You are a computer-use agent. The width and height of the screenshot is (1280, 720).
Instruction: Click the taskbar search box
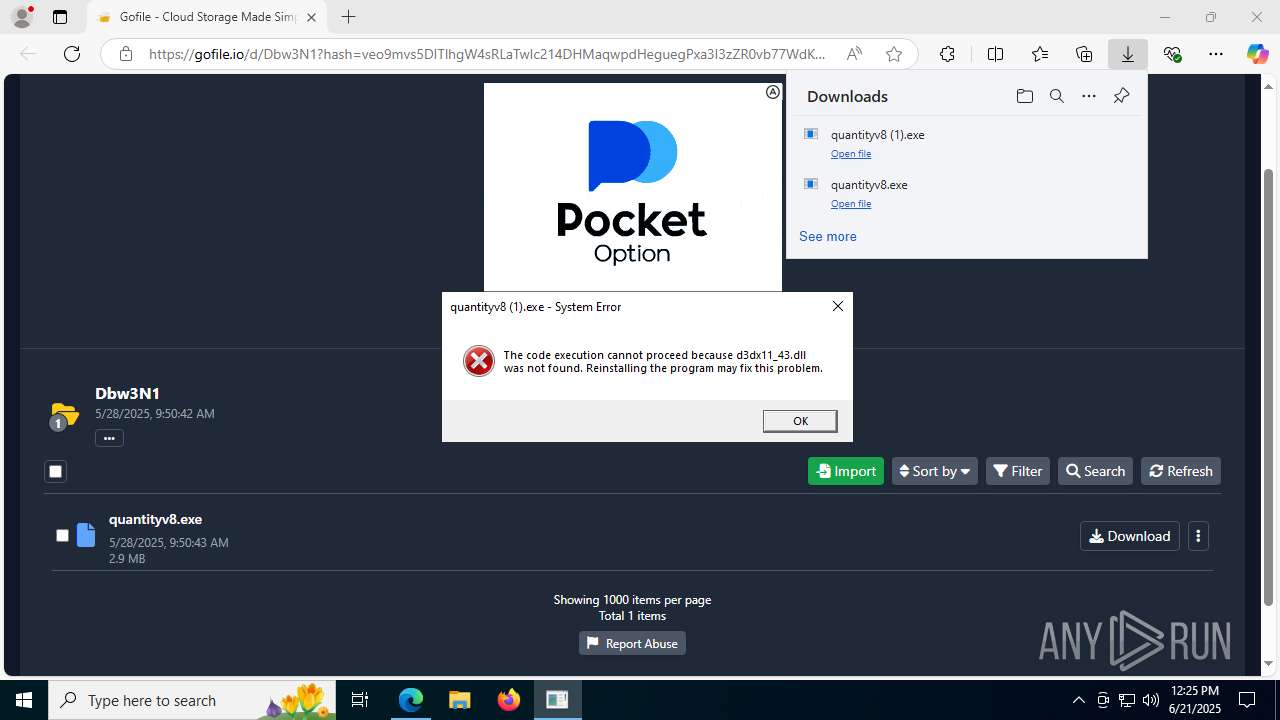click(x=192, y=700)
